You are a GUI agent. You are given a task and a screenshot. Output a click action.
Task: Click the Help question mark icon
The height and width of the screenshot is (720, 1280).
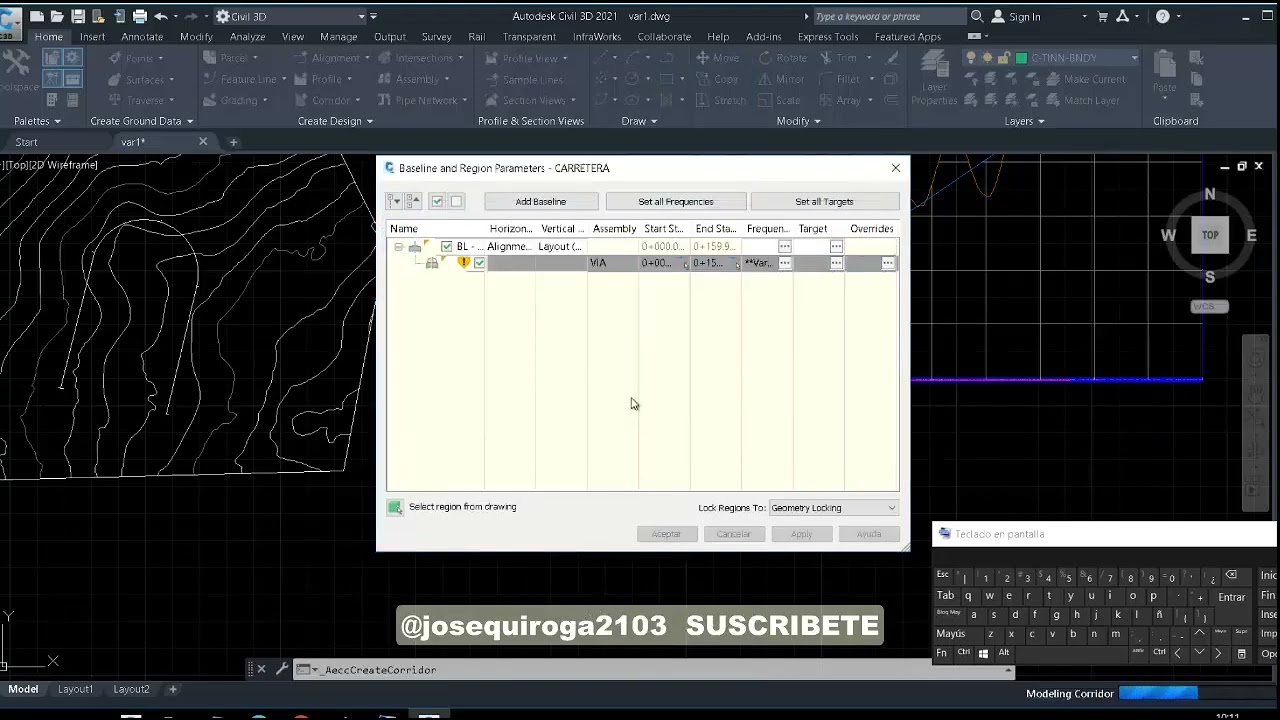coord(1162,16)
